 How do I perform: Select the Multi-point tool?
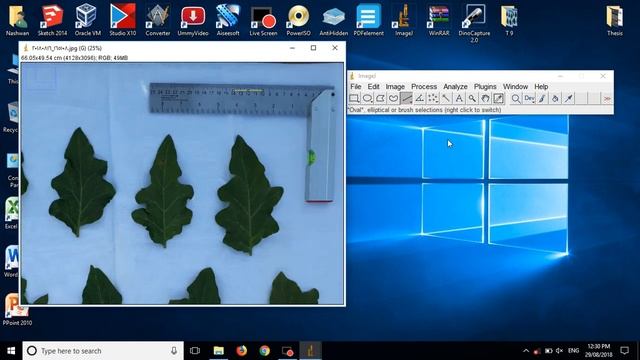(x=433, y=98)
